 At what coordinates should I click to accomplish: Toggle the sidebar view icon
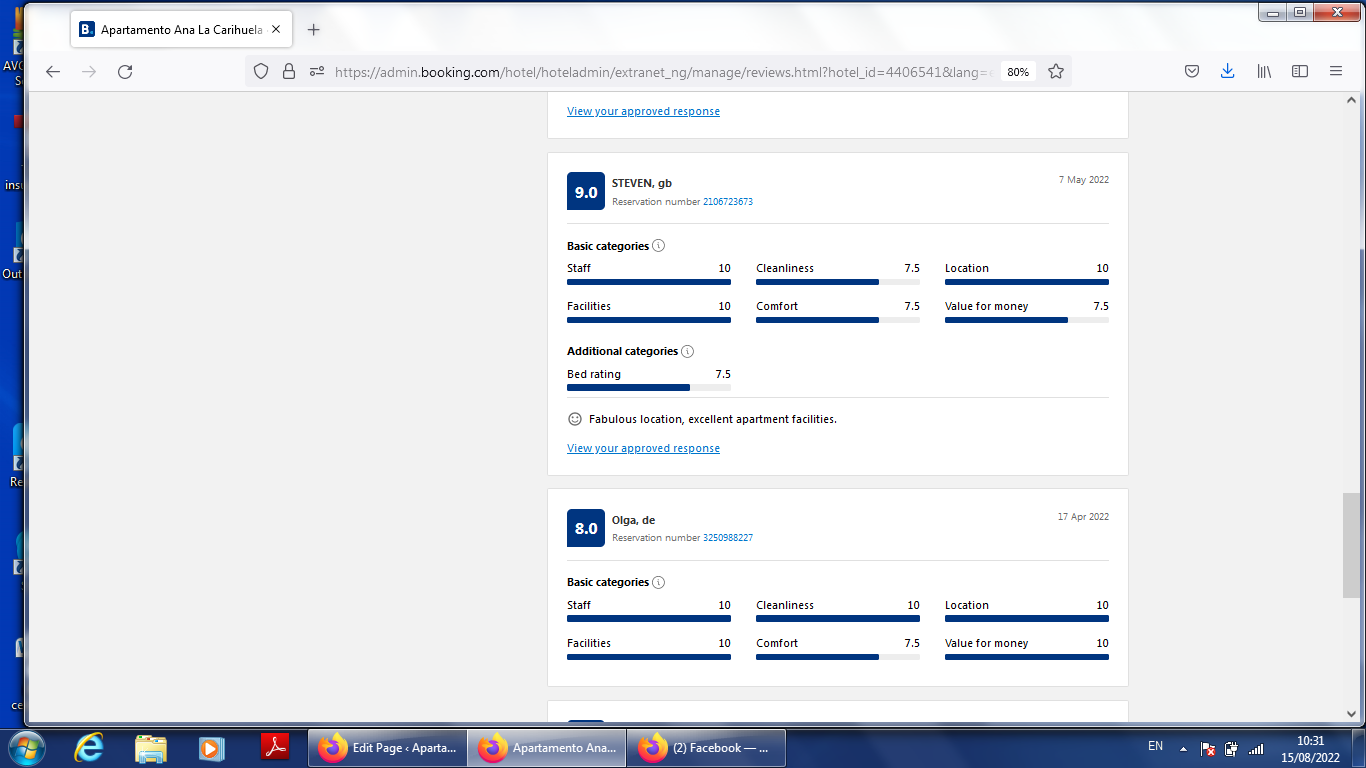1300,72
